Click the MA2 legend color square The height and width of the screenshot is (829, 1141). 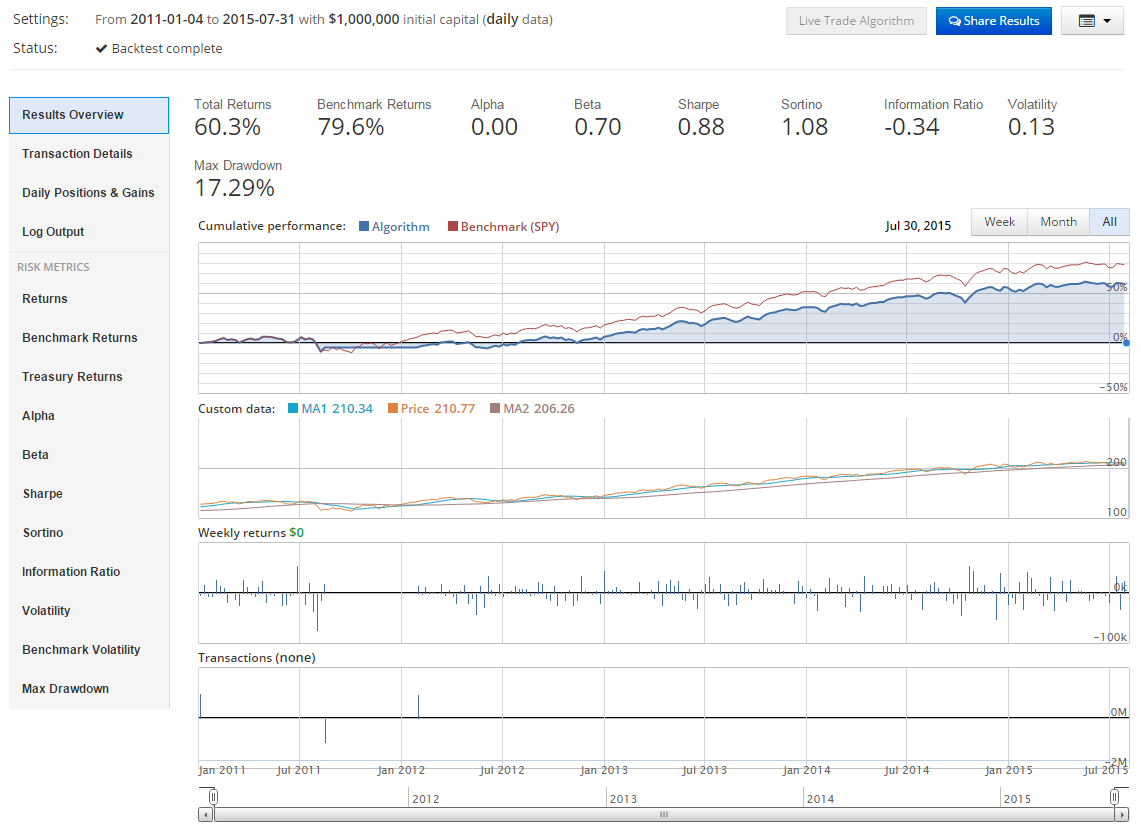click(495, 409)
